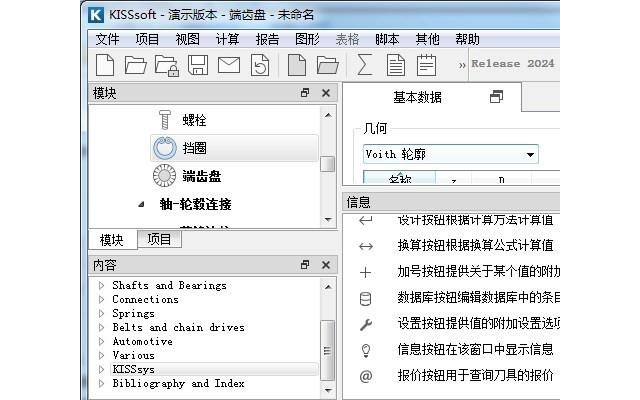Click the gray open-folder icon in toolbar

pyautogui.click(x=328, y=65)
